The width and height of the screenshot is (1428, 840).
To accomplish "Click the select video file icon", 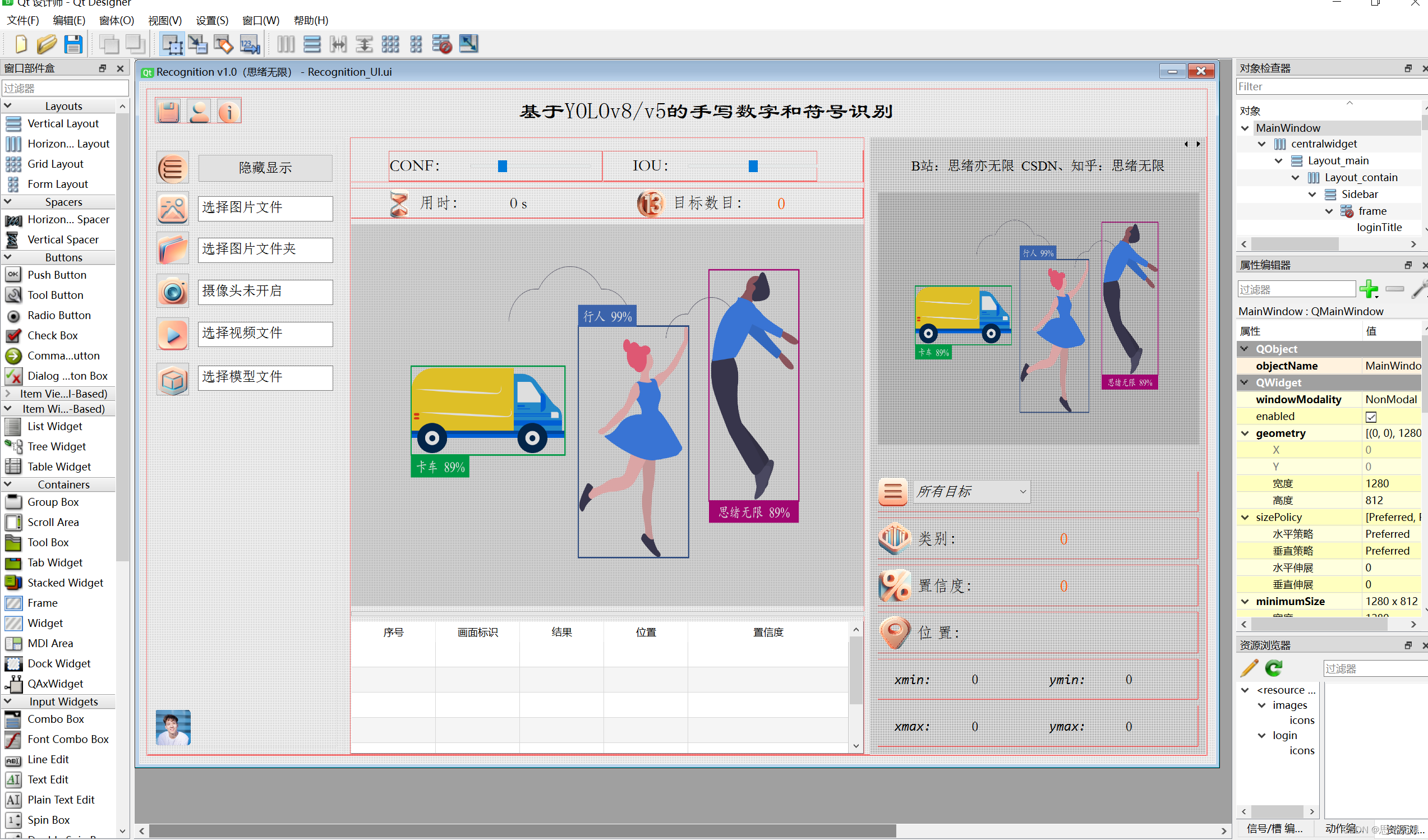I will click(173, 333).
